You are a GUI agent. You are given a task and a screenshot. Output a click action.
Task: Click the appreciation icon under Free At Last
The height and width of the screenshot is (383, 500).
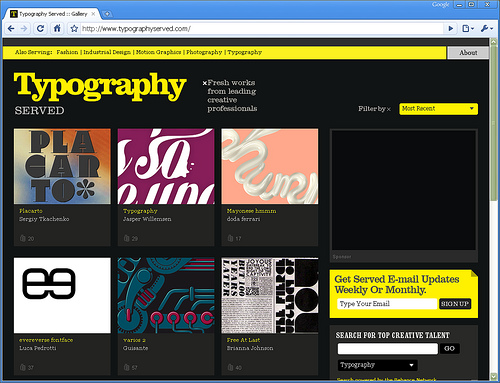click(x=230, y=367)
